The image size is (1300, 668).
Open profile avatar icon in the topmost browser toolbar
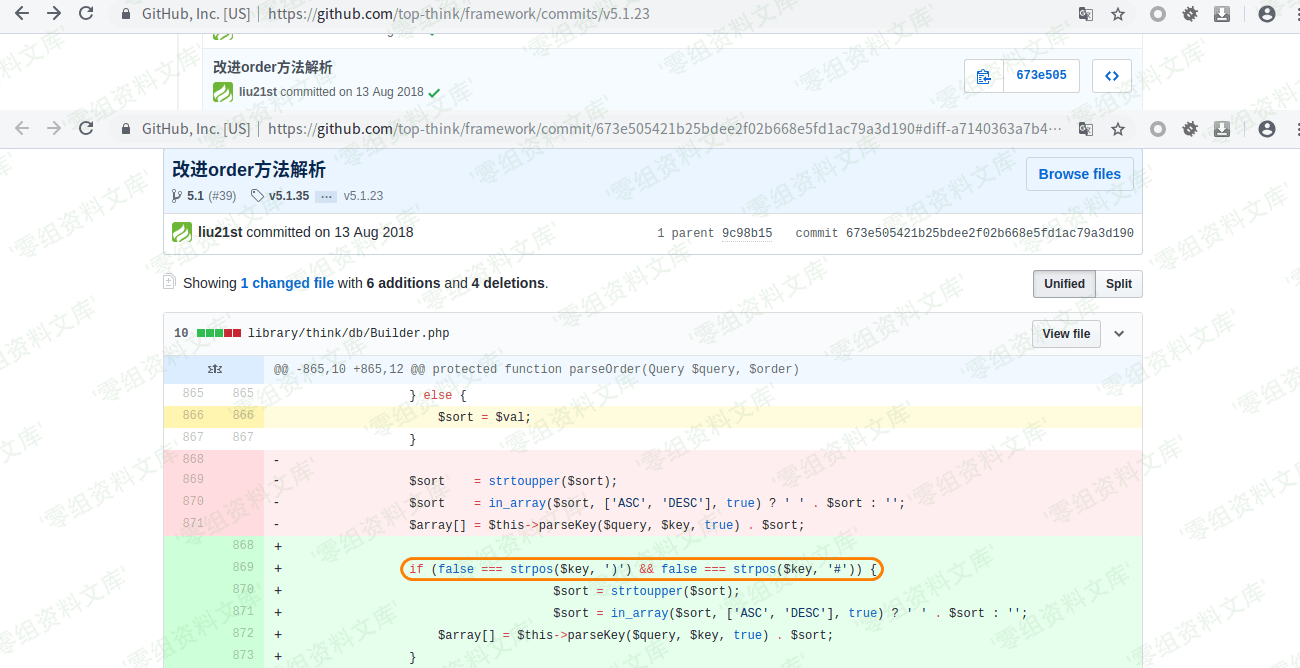[1267, 14]
